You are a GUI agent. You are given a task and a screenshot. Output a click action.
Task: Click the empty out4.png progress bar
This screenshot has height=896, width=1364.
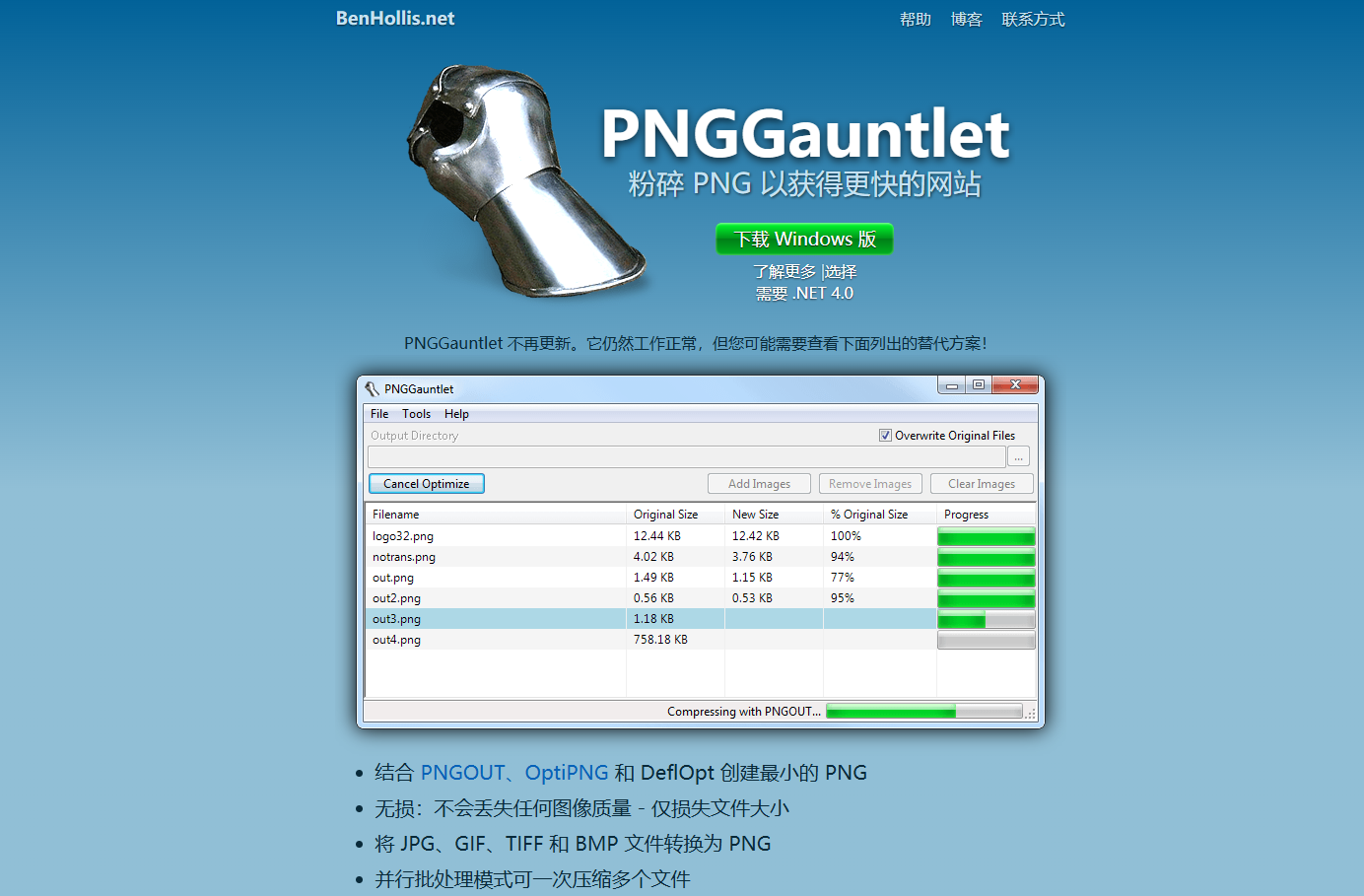[x=986, y=640]
